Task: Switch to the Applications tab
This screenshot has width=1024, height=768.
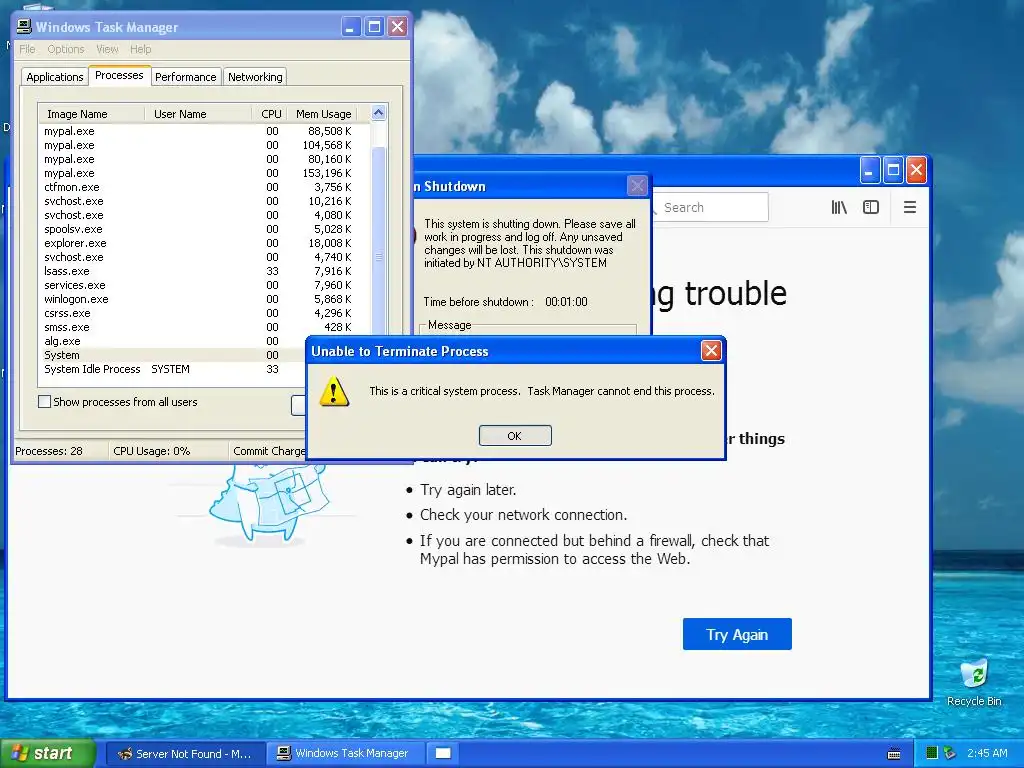Action: (55, 77)
